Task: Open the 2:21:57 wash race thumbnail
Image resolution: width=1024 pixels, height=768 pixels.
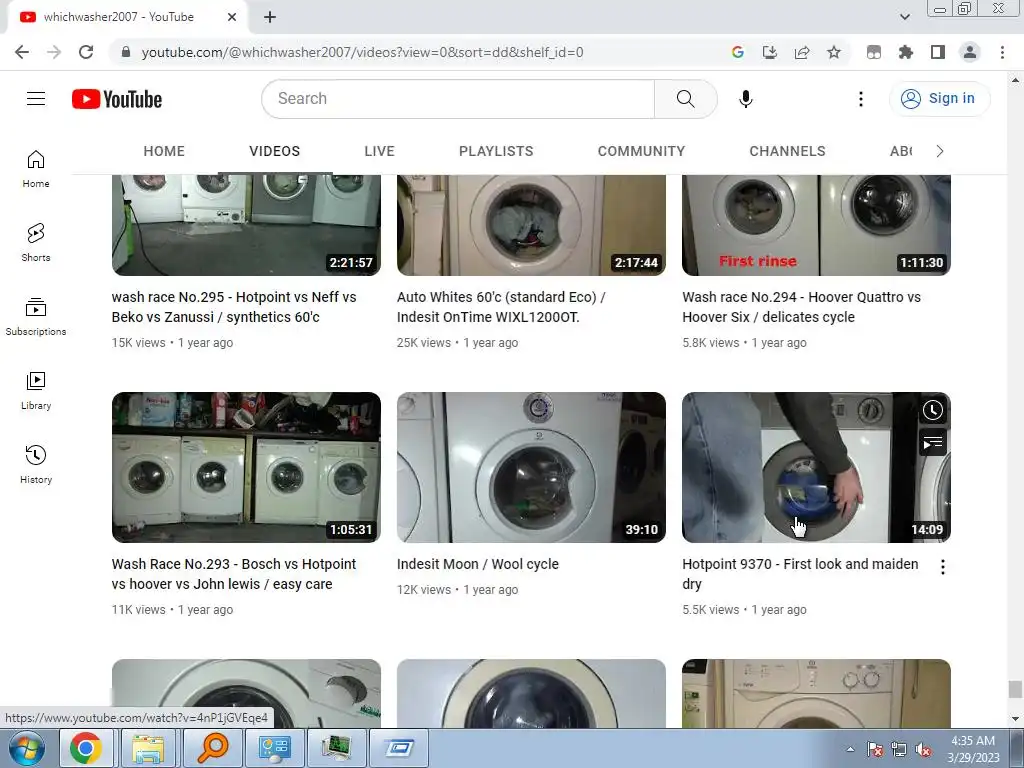Action: (x=246, y=225)
